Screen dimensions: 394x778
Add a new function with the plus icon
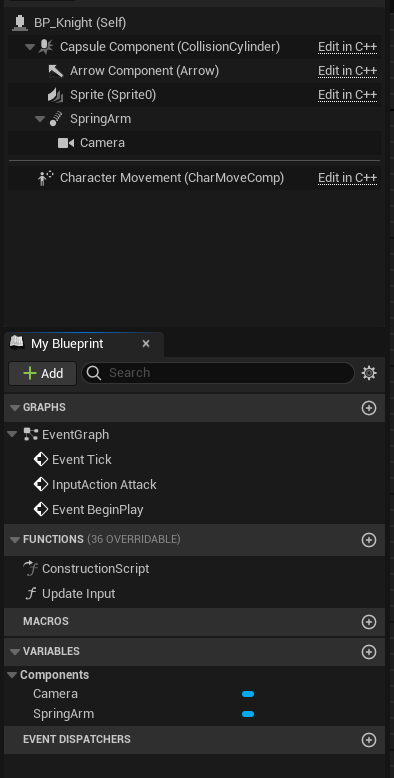[369, 540]
